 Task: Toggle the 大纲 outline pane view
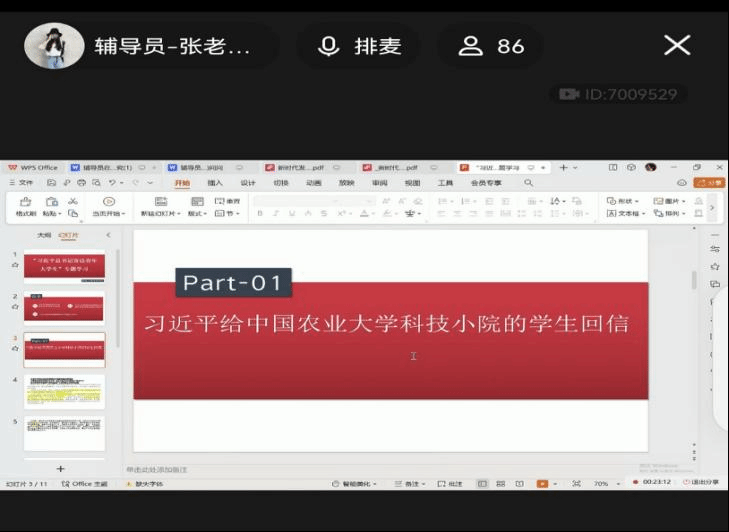43,235
